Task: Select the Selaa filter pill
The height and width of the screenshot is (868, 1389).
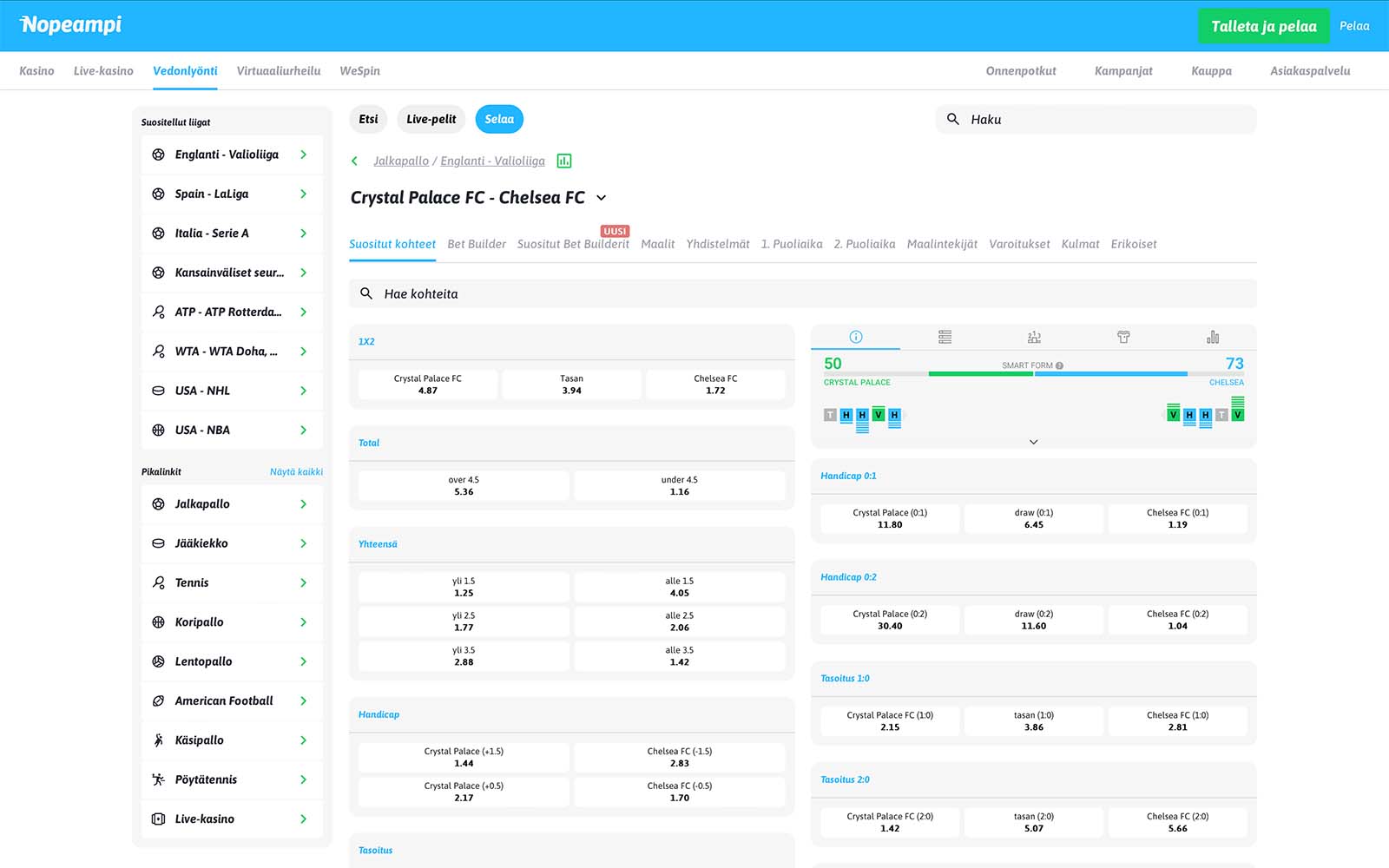Action: 499,119
